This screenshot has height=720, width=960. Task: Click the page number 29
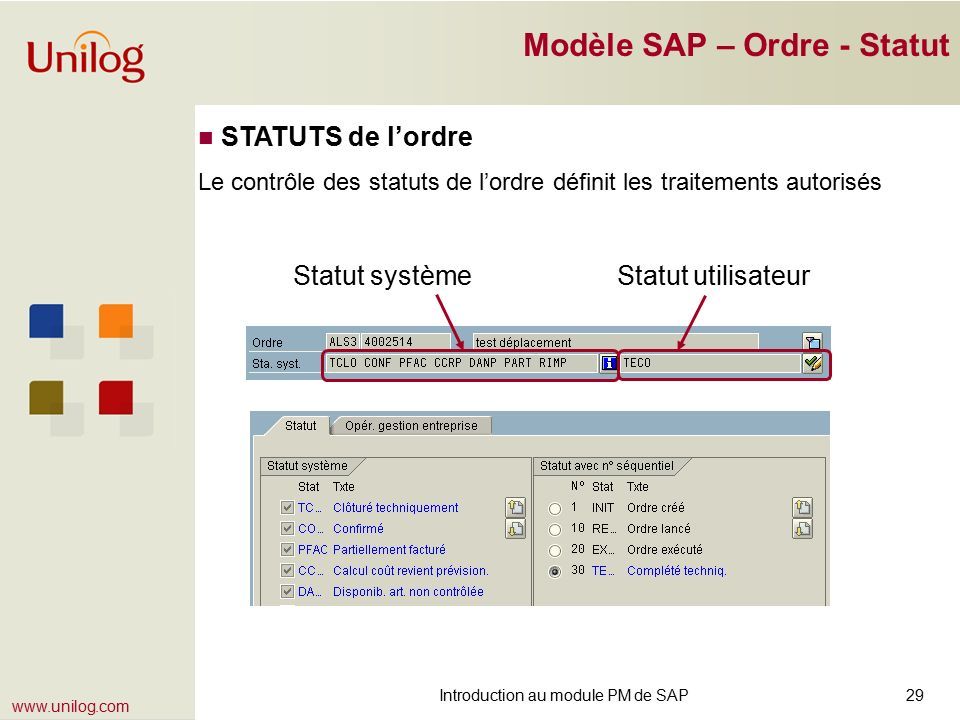tap(915, 696)
